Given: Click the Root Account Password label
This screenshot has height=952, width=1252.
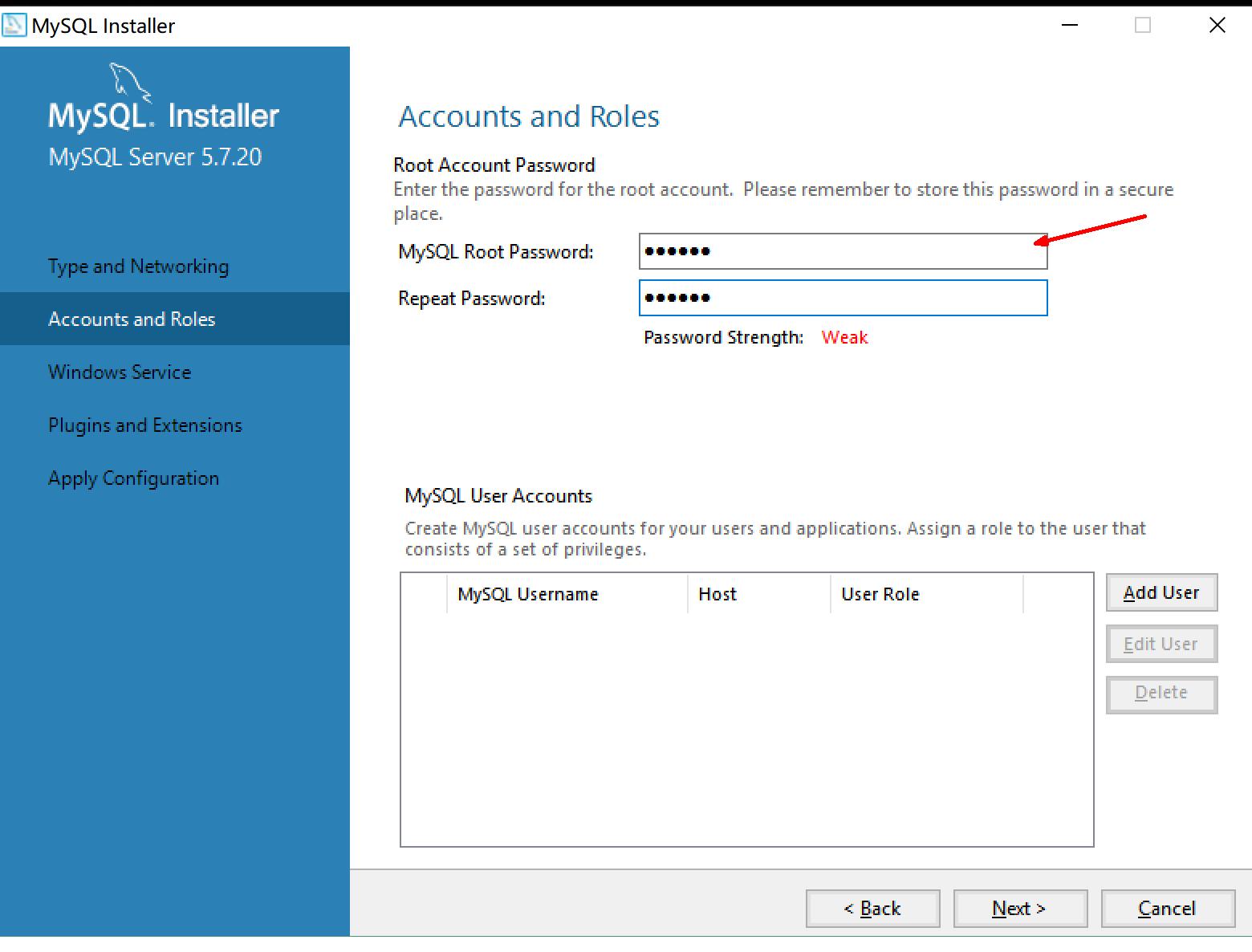Looking at the screenshot, I should 494,165.
